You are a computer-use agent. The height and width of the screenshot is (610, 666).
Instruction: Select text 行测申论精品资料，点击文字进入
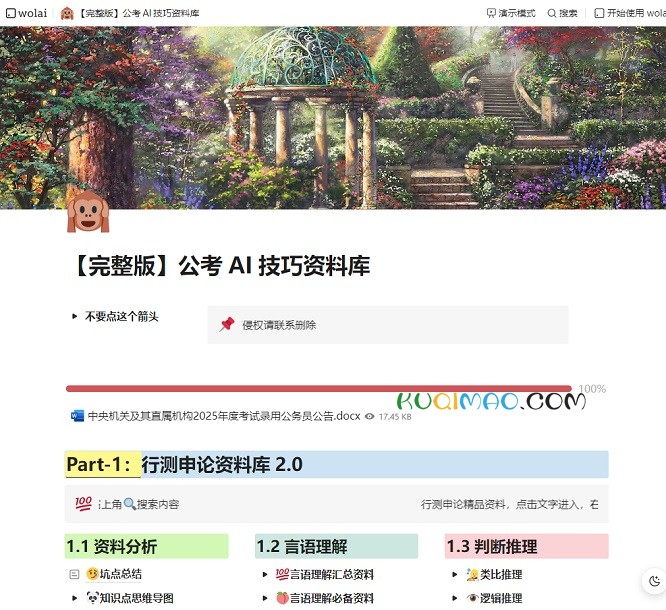500,504
